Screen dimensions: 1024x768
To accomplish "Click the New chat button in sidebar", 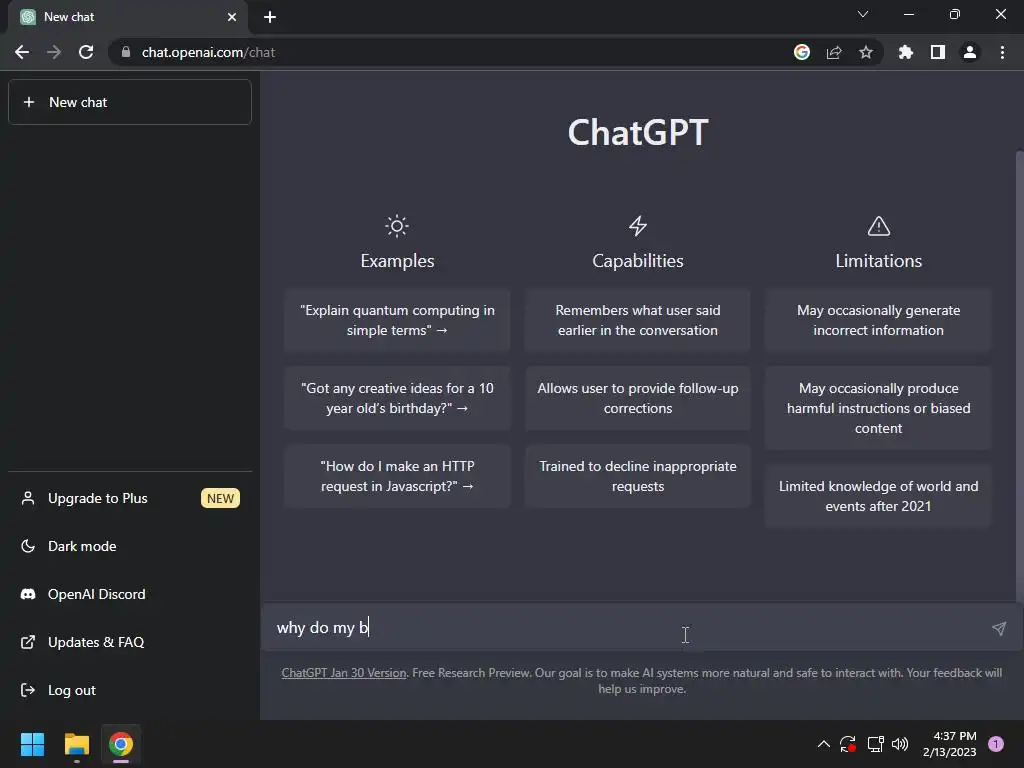I will pos(129,102).
